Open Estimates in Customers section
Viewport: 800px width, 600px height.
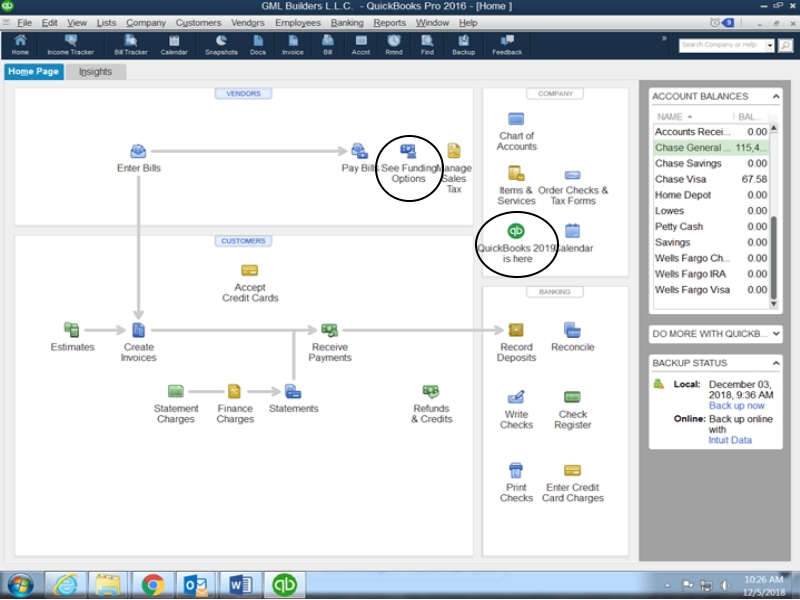tap(72, 337)
